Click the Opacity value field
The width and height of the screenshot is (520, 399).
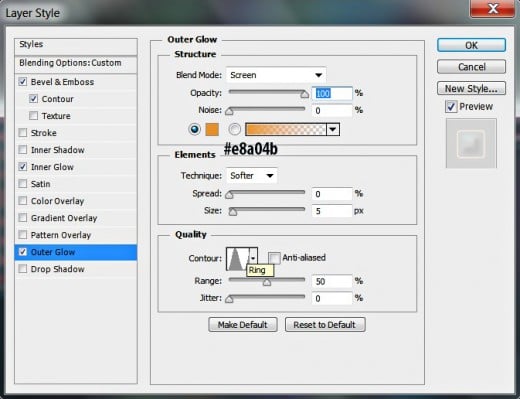tap(332, 93)
